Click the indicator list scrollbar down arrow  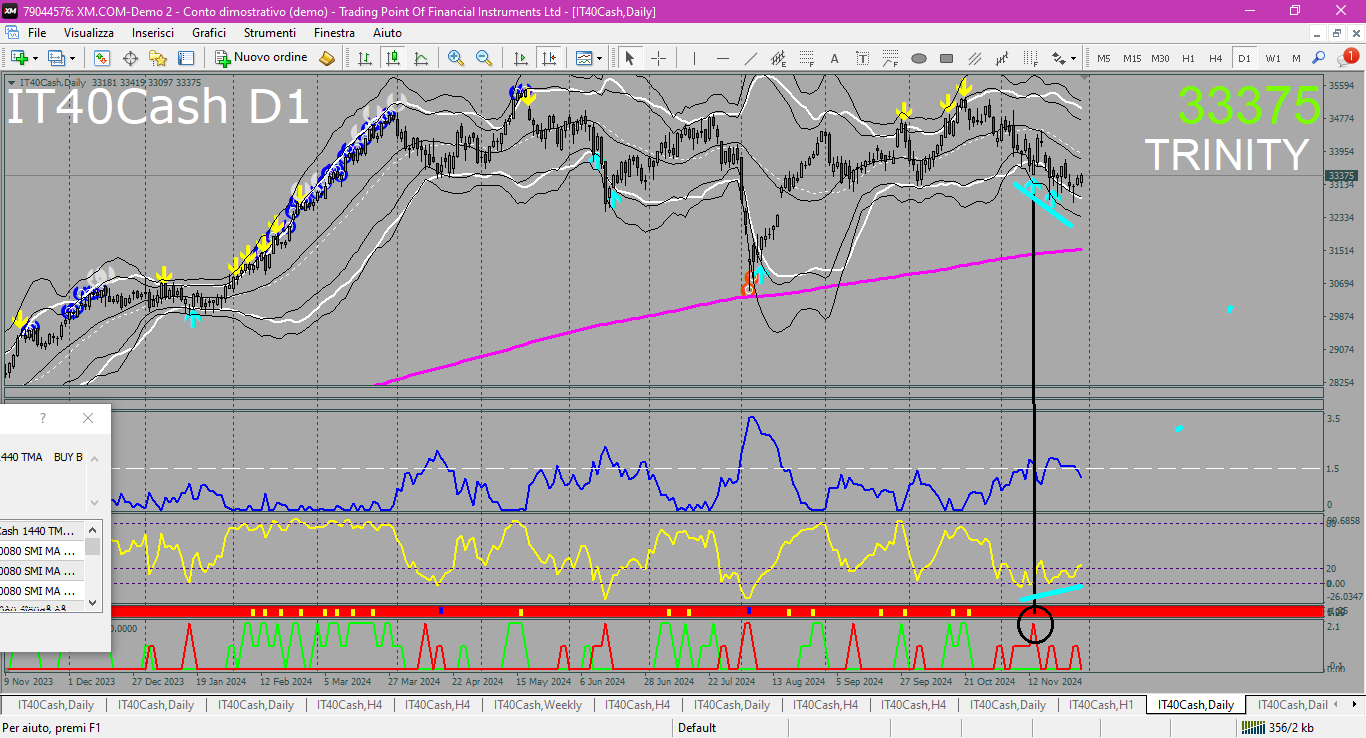[x=93, y=602]
